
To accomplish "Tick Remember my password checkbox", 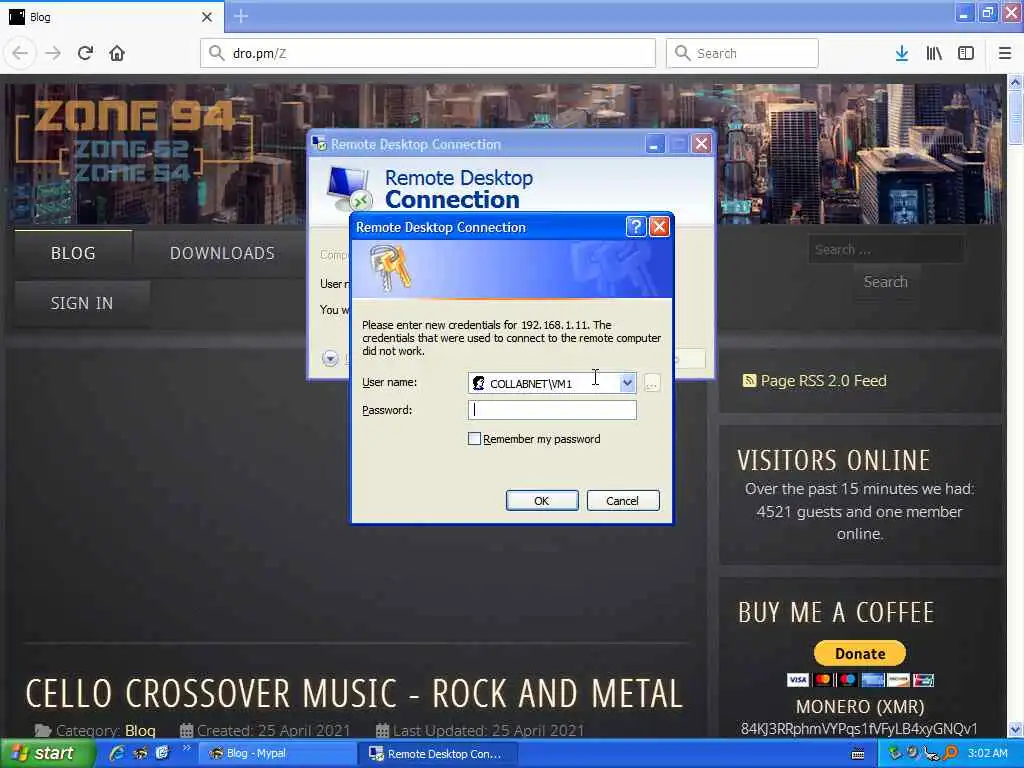I will click(x=475, y=439).
